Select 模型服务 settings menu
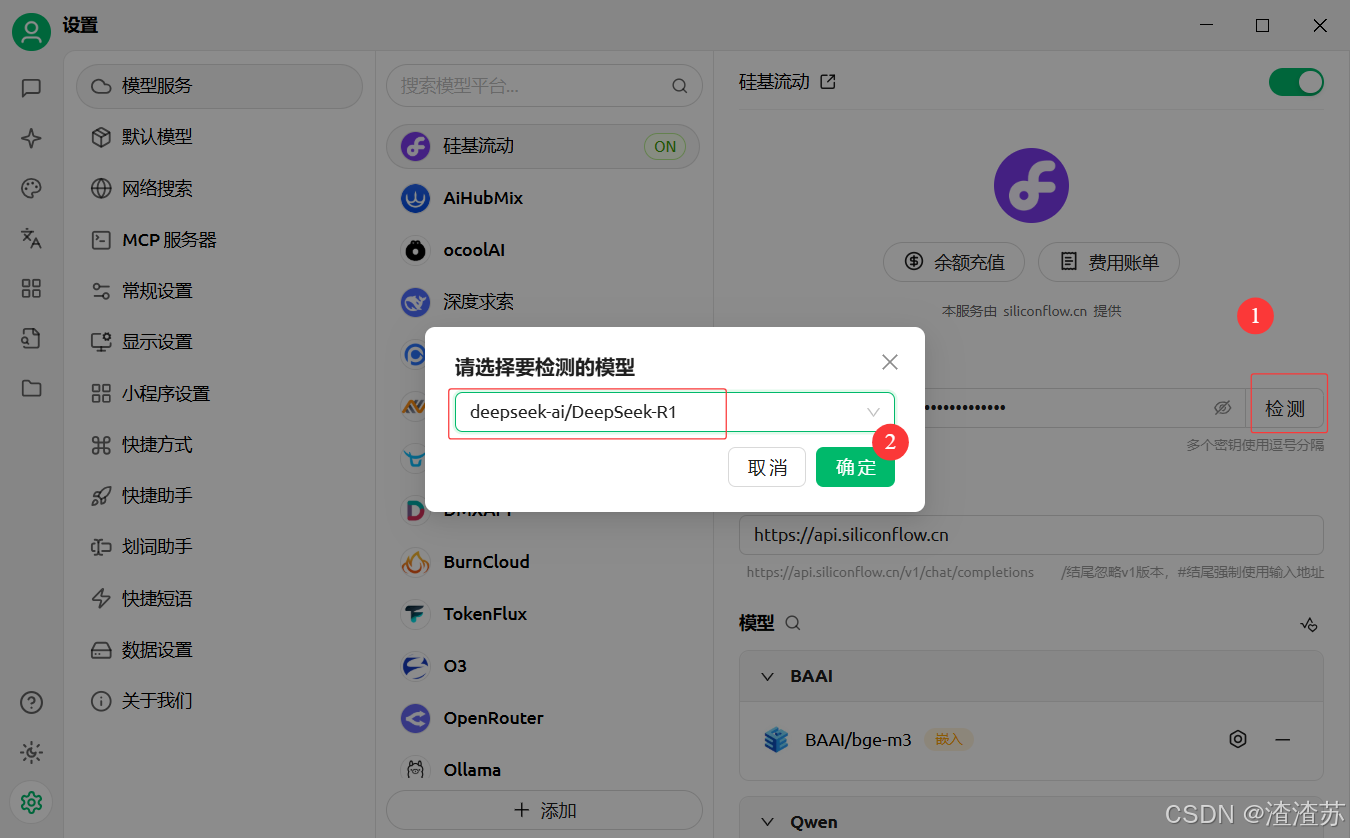This screenshot has height=838, width=1350. (219, 86)
